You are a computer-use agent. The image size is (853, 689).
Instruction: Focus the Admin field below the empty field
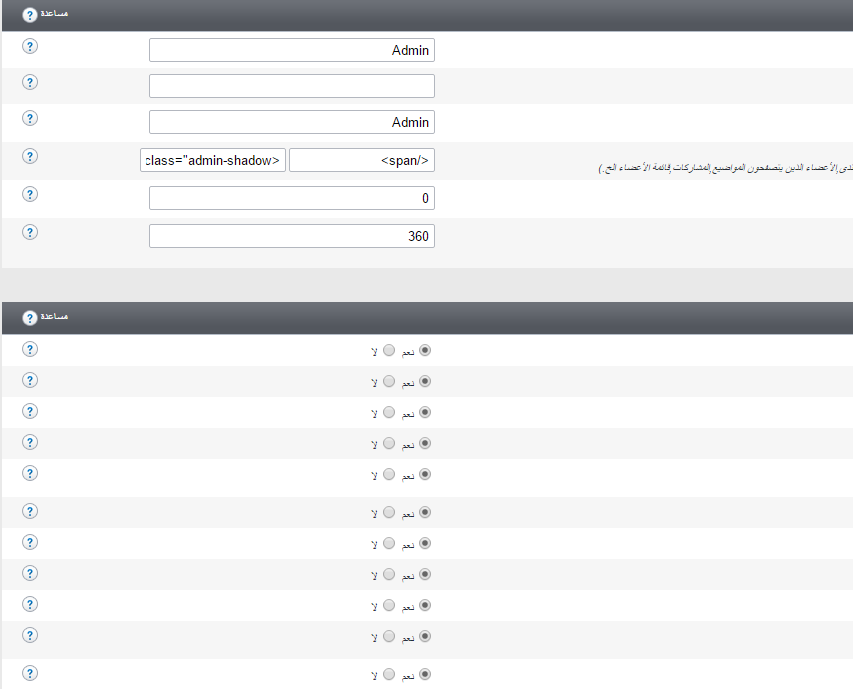tap(292, 122)
